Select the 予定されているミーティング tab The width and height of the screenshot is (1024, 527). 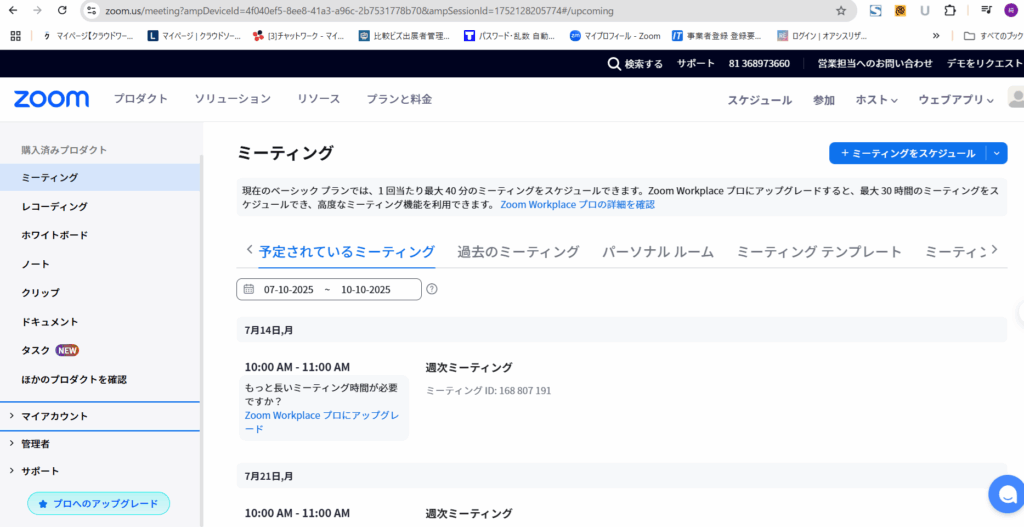click(x=347, y=251)
